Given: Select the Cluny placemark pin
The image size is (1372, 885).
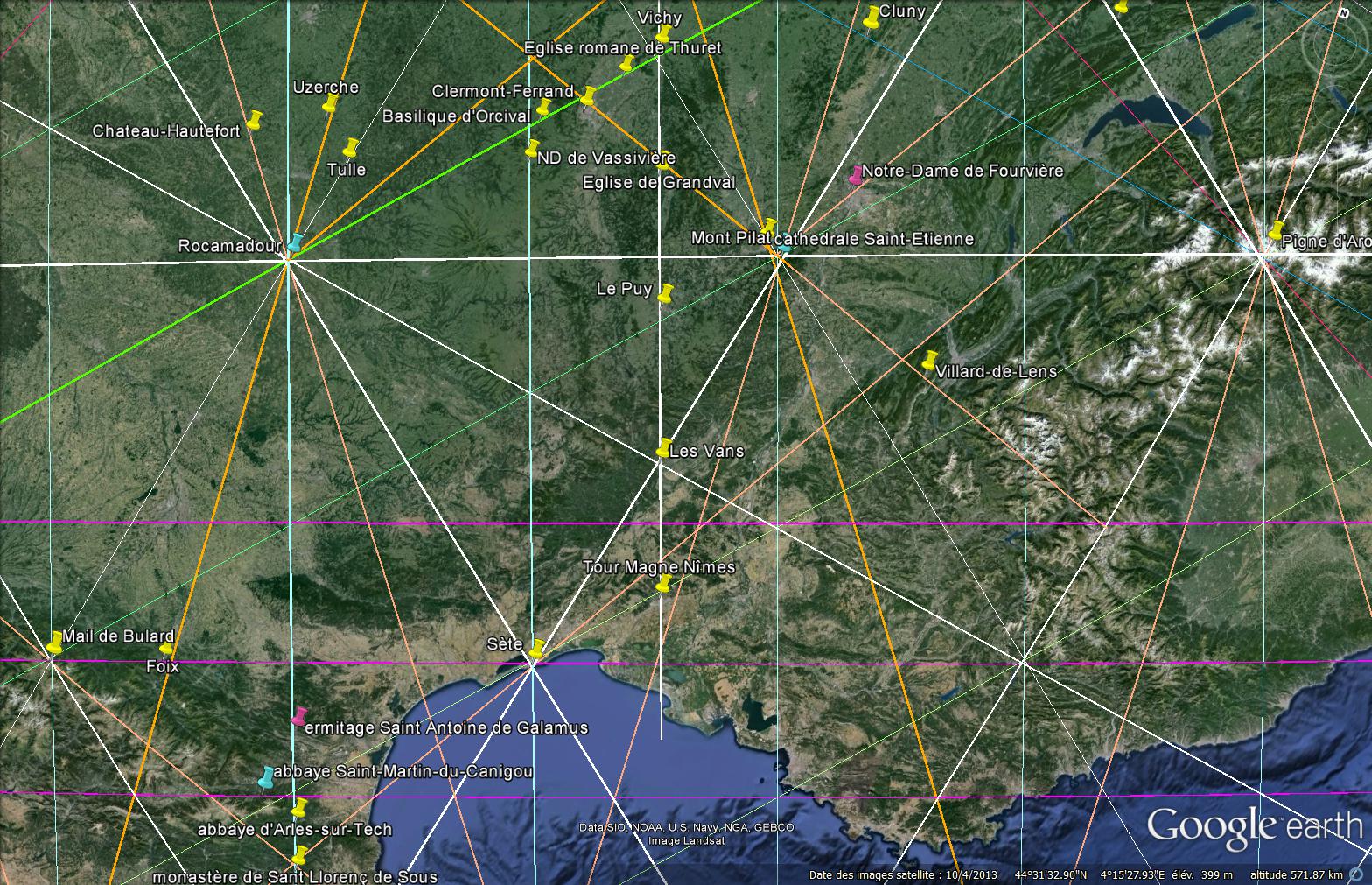Looking at the screenshot, I should [x=871, y=16].
